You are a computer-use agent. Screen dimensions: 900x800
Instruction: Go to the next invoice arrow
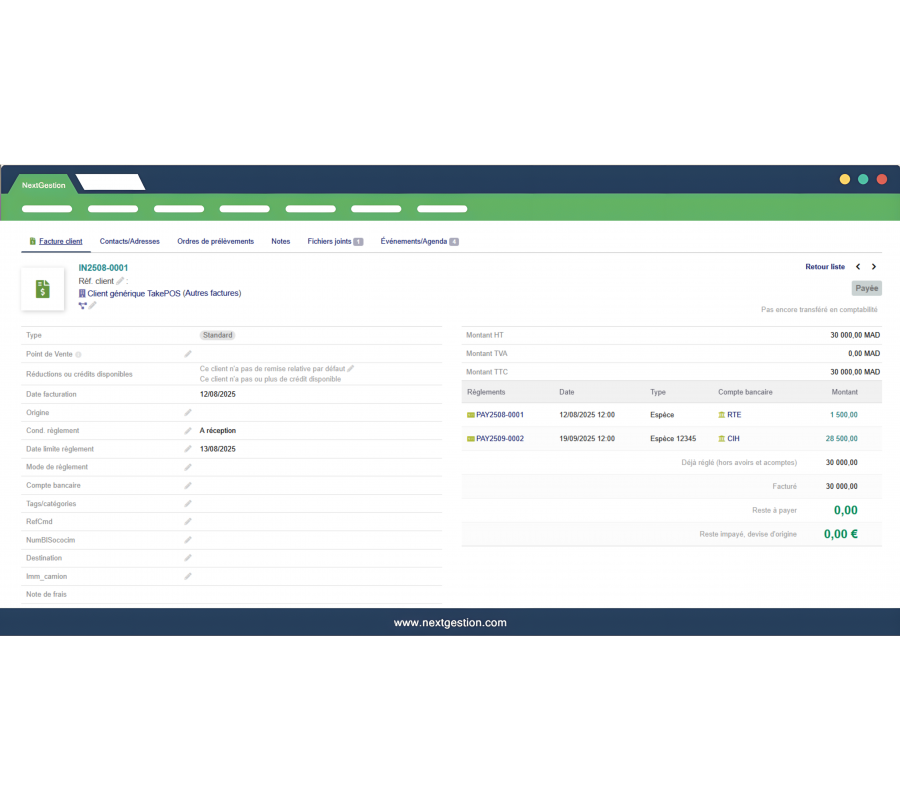click(874, 267)
